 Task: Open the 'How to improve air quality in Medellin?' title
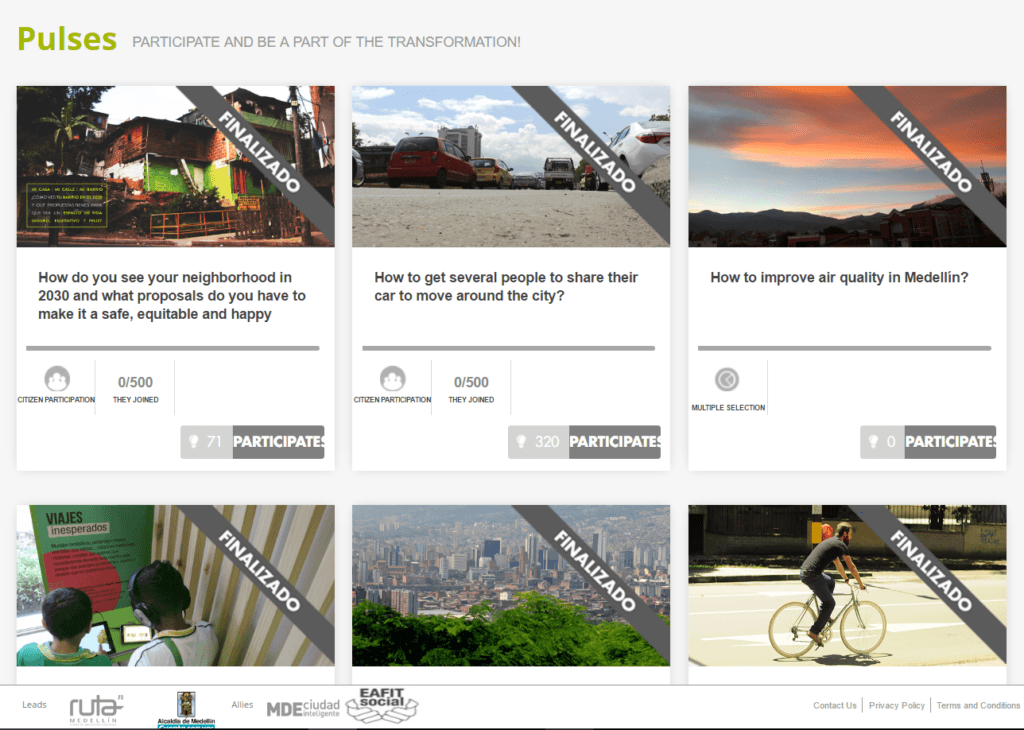[839, 278]
